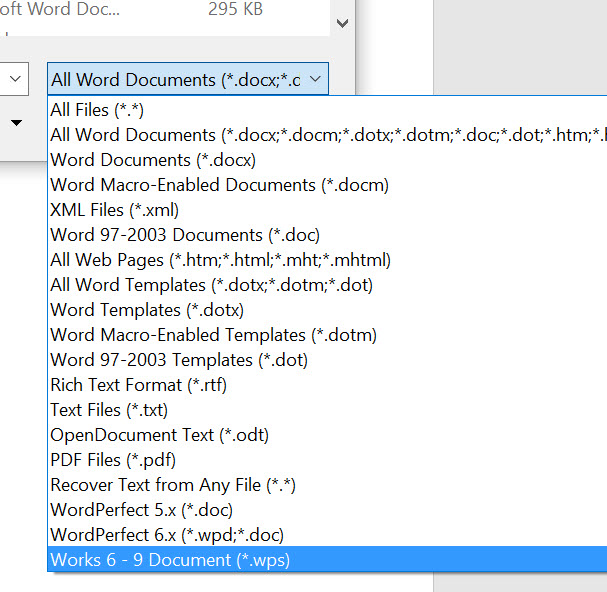The width and height of the screenshot is (607, 592).
Task: Collapse the file type combo box arrow
Action: 316,79
